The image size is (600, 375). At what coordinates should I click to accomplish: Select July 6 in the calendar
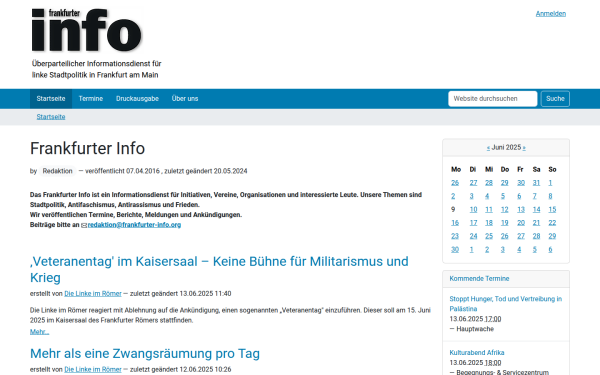click(550, 249)
